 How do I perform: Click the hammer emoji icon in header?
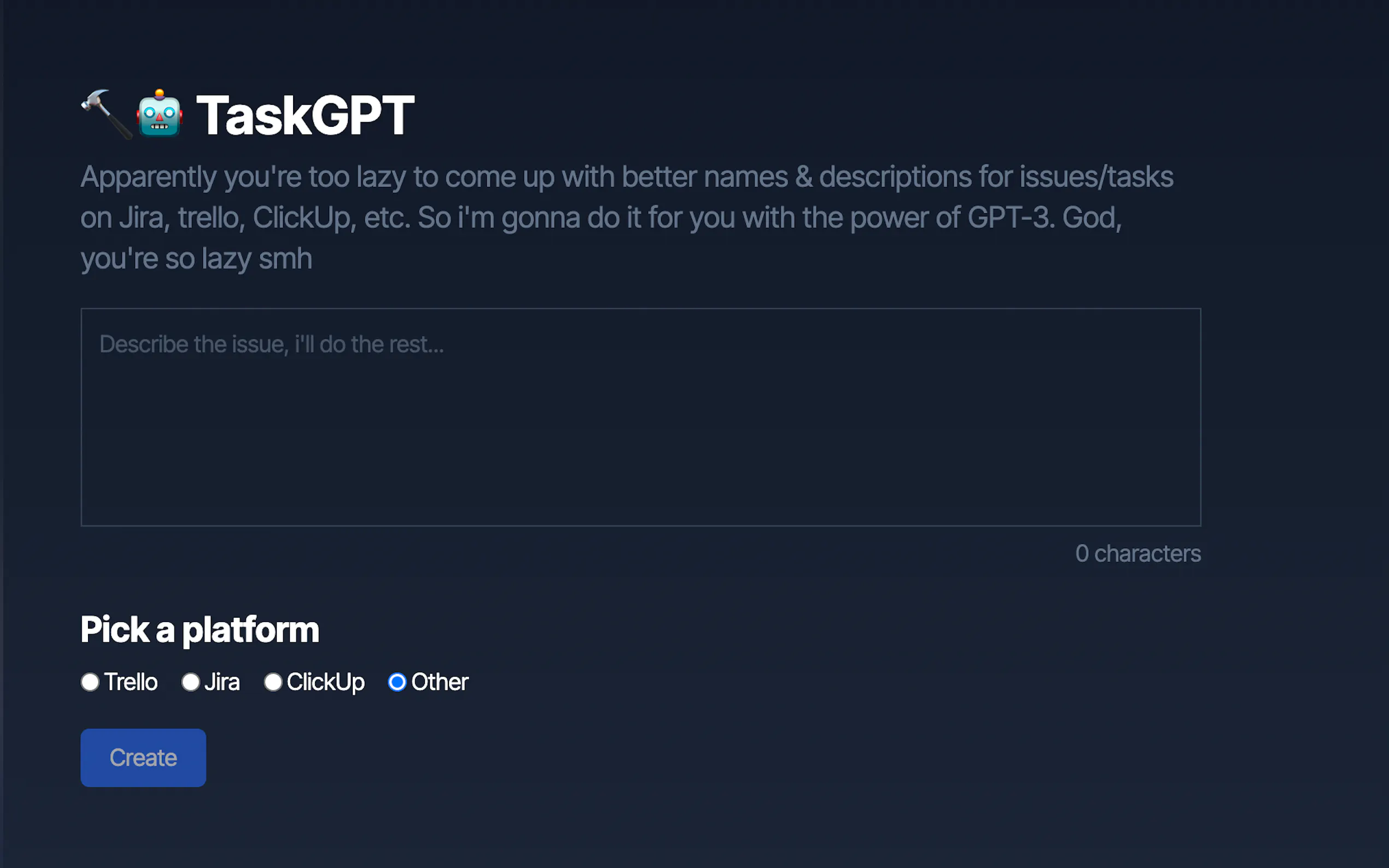(x=106, y=114)
